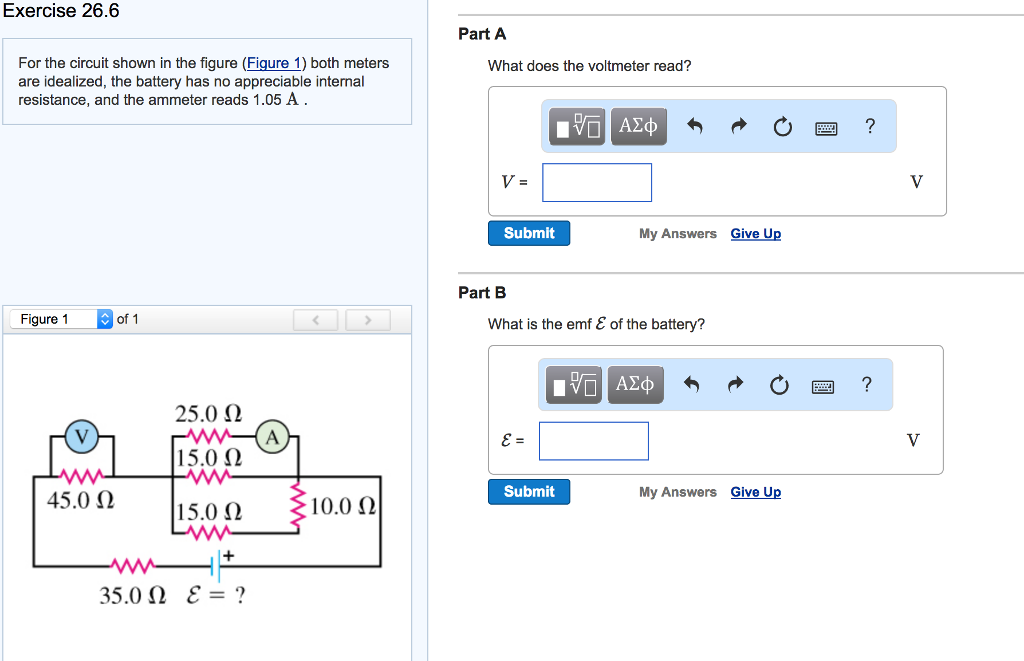Image resolution: width=1024 pixels, height=661 pixels.
Task: Click the redo arrow in Part A toolbar
Action: point(739,126)
